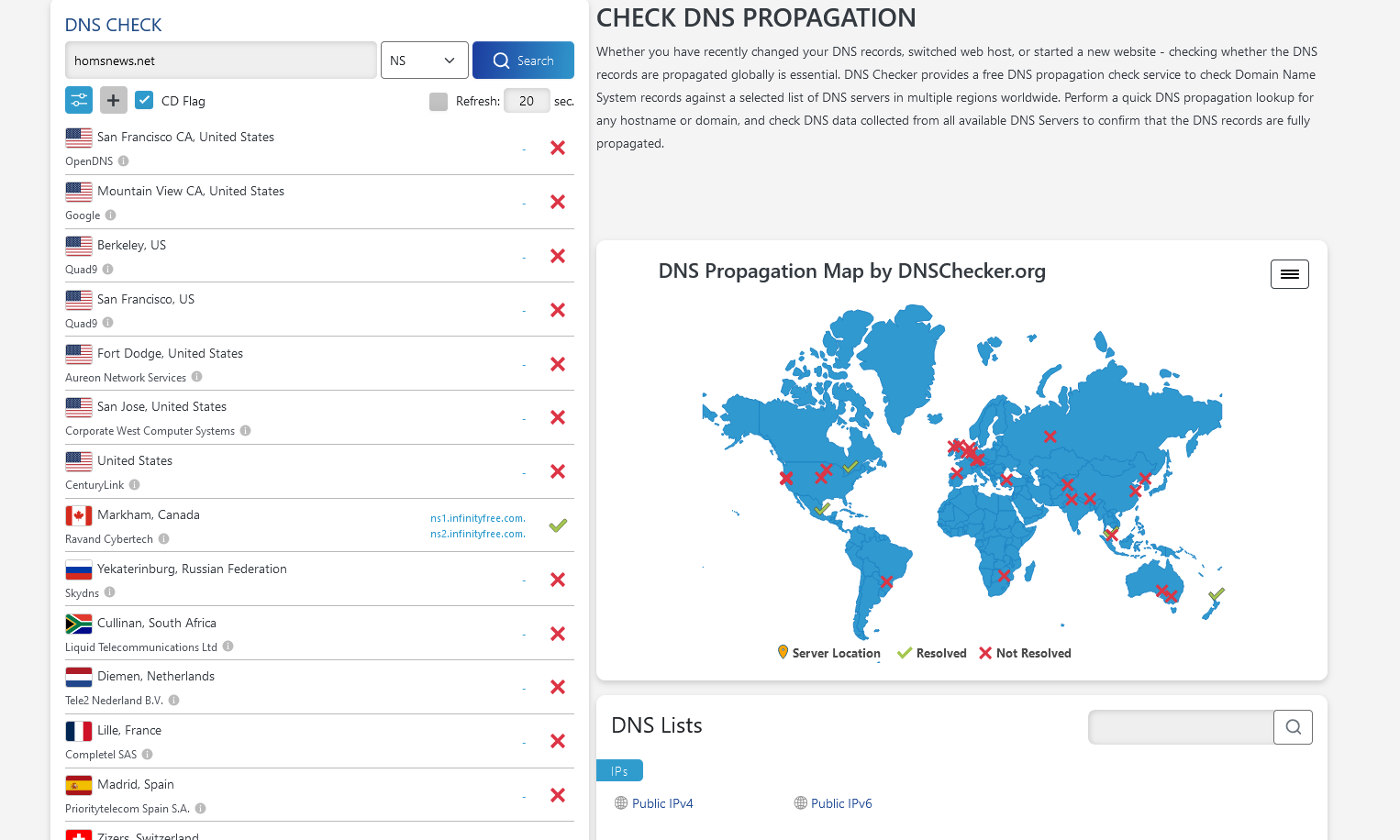This screenshot has height=840, width=1400.
Task: Click info icon next to Completel SAS
Action: pos(148,754)
